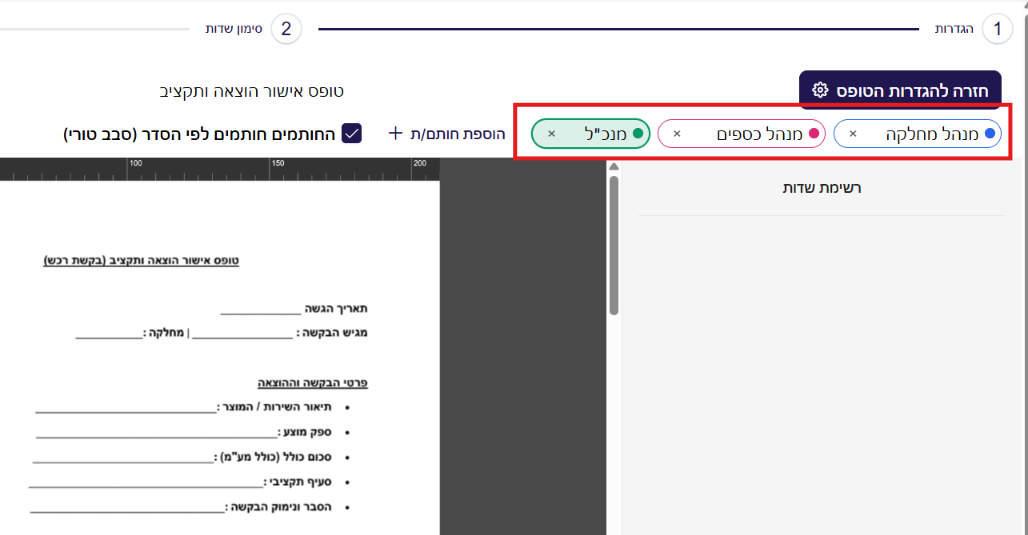The height and width of the screenshot is (535, 1028).
Task: Click the 200 mark on the ruler
Action: tap(420, 163)
